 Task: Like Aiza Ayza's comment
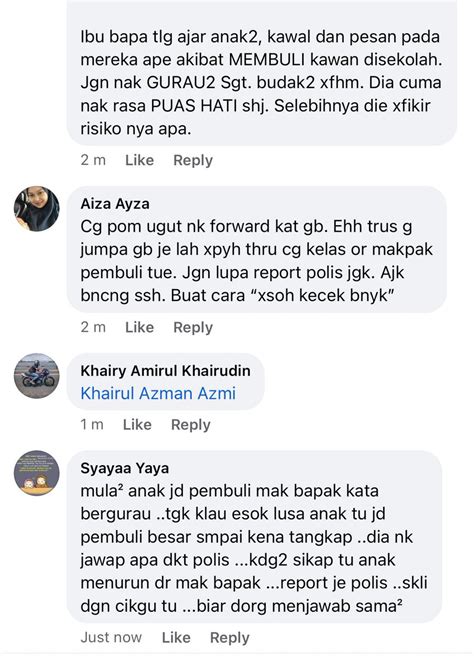(x=139, y=327)
